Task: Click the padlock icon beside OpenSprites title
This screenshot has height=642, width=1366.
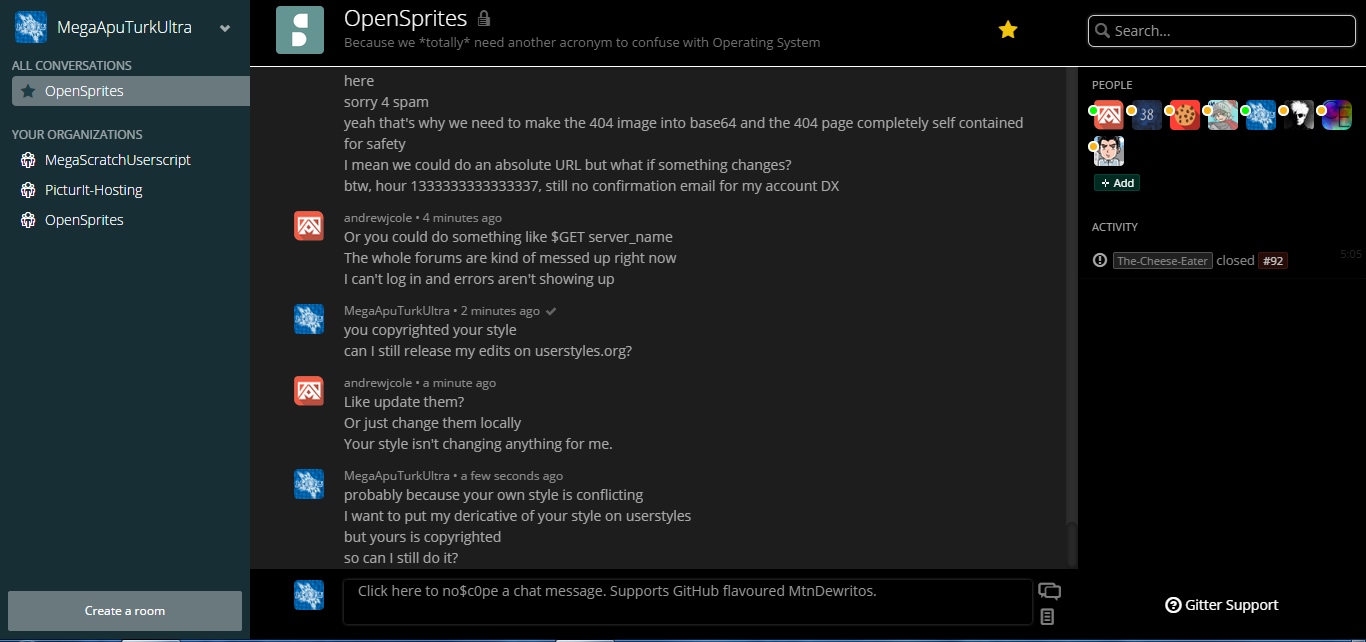Action: (484, 19)
